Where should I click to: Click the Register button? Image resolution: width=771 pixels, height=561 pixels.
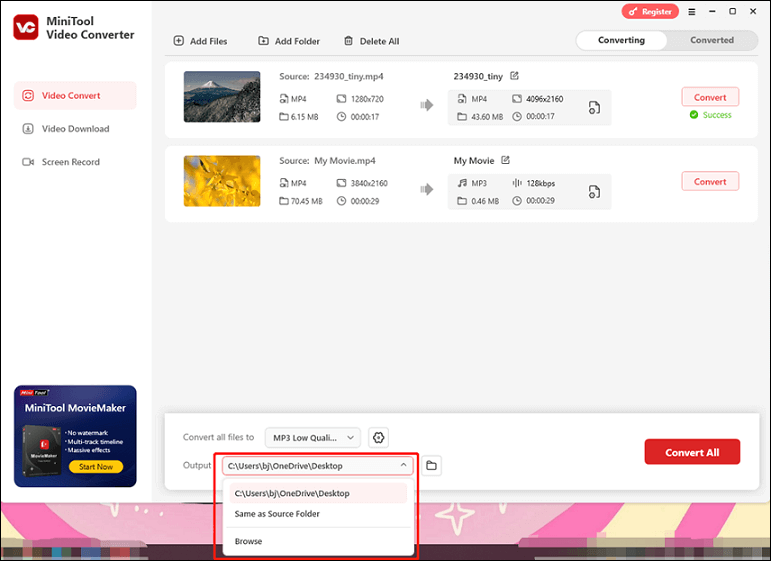(650, 11)
